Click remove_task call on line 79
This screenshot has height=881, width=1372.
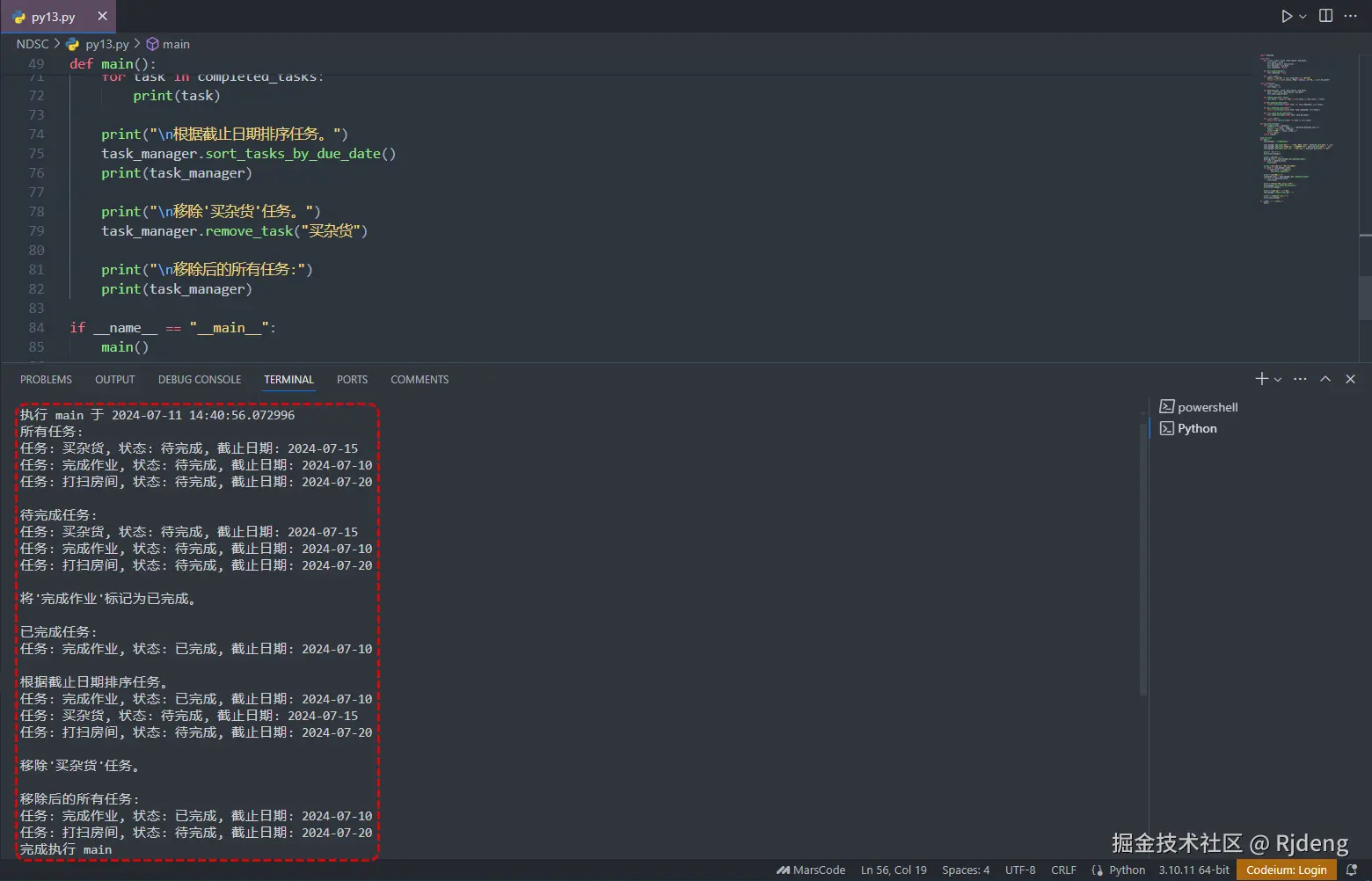[x=249, y=231]
